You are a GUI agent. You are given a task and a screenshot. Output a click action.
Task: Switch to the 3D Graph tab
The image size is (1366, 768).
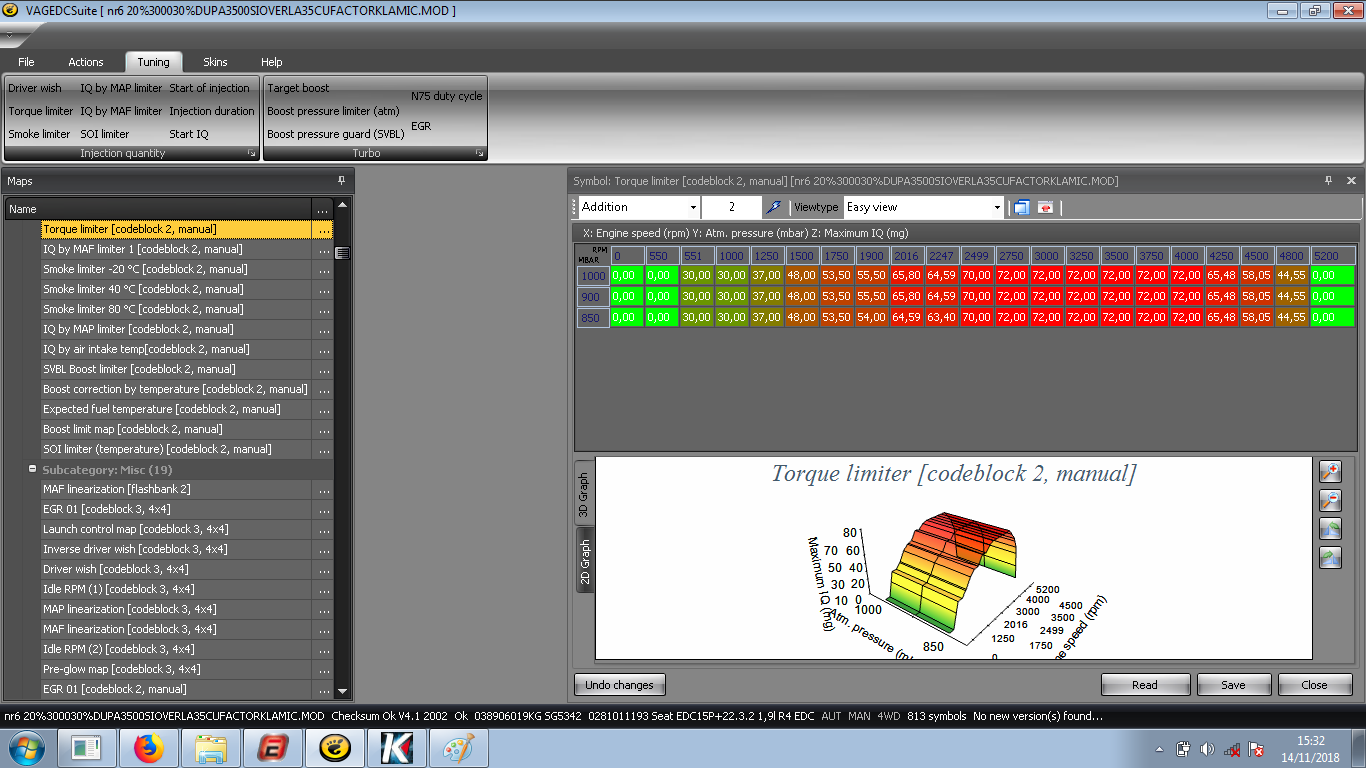(585, 493)
